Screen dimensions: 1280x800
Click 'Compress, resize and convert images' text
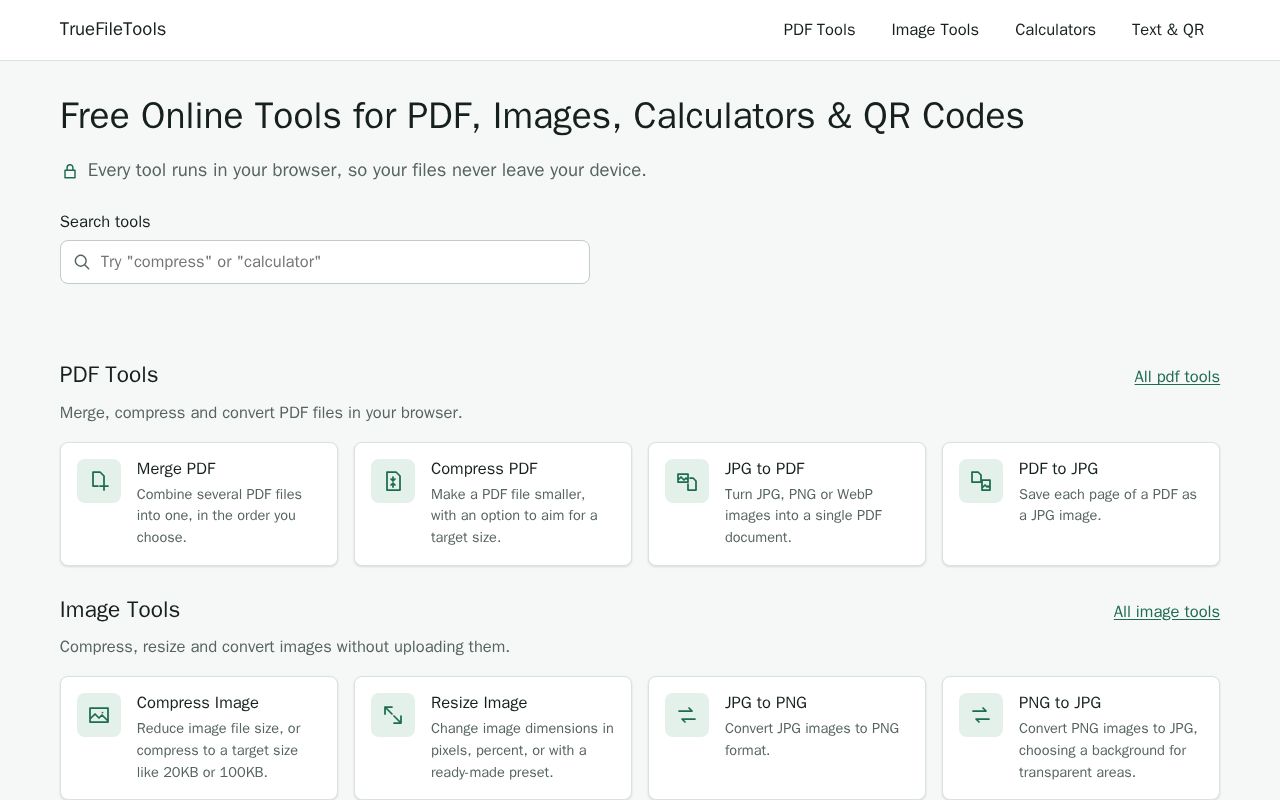tap(285, 647)
